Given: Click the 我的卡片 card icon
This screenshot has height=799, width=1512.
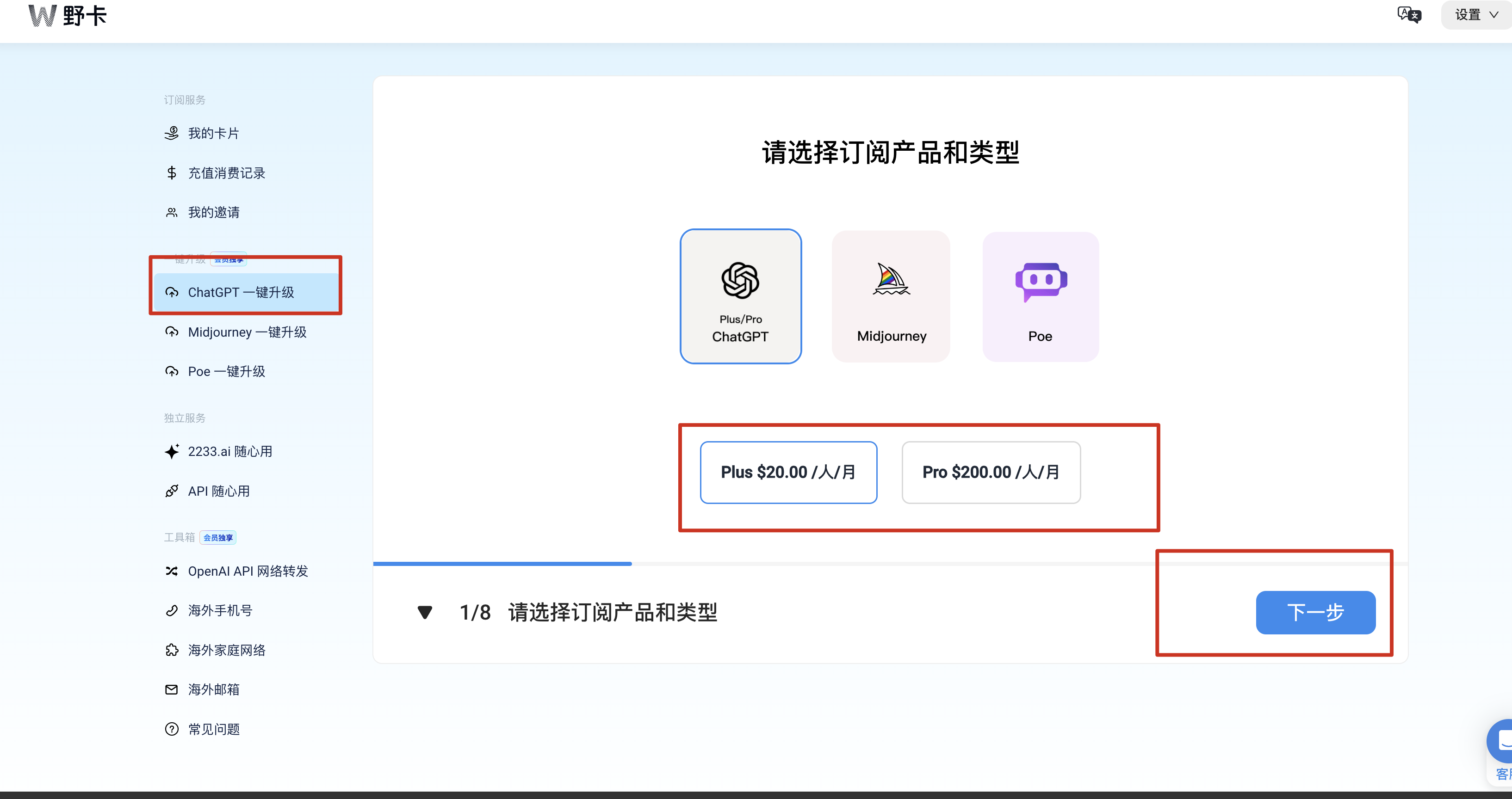Looking at the screenshot, I should [x=171, y=133].
